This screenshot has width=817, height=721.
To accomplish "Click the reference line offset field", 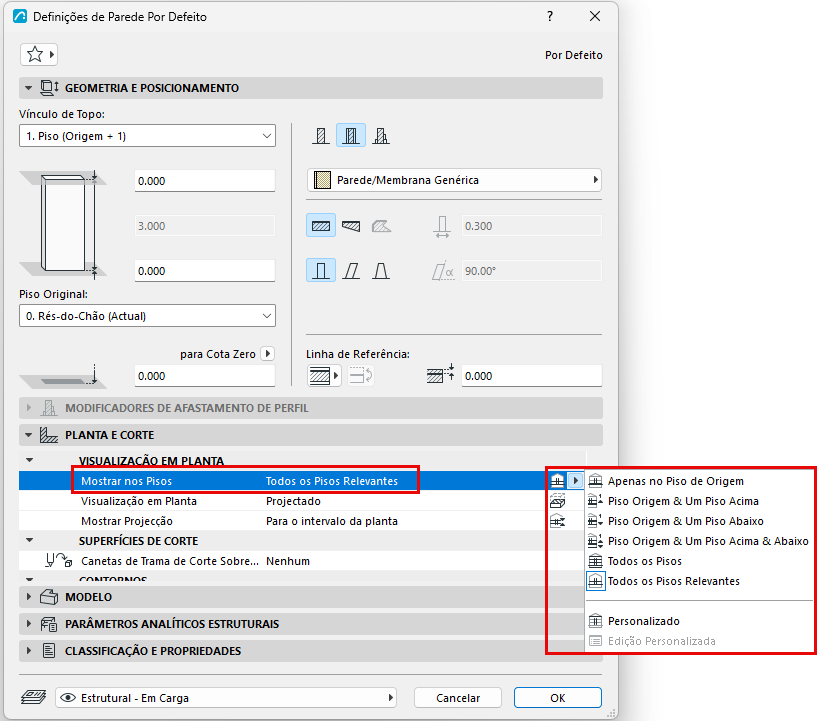I will tap(531, 376).
